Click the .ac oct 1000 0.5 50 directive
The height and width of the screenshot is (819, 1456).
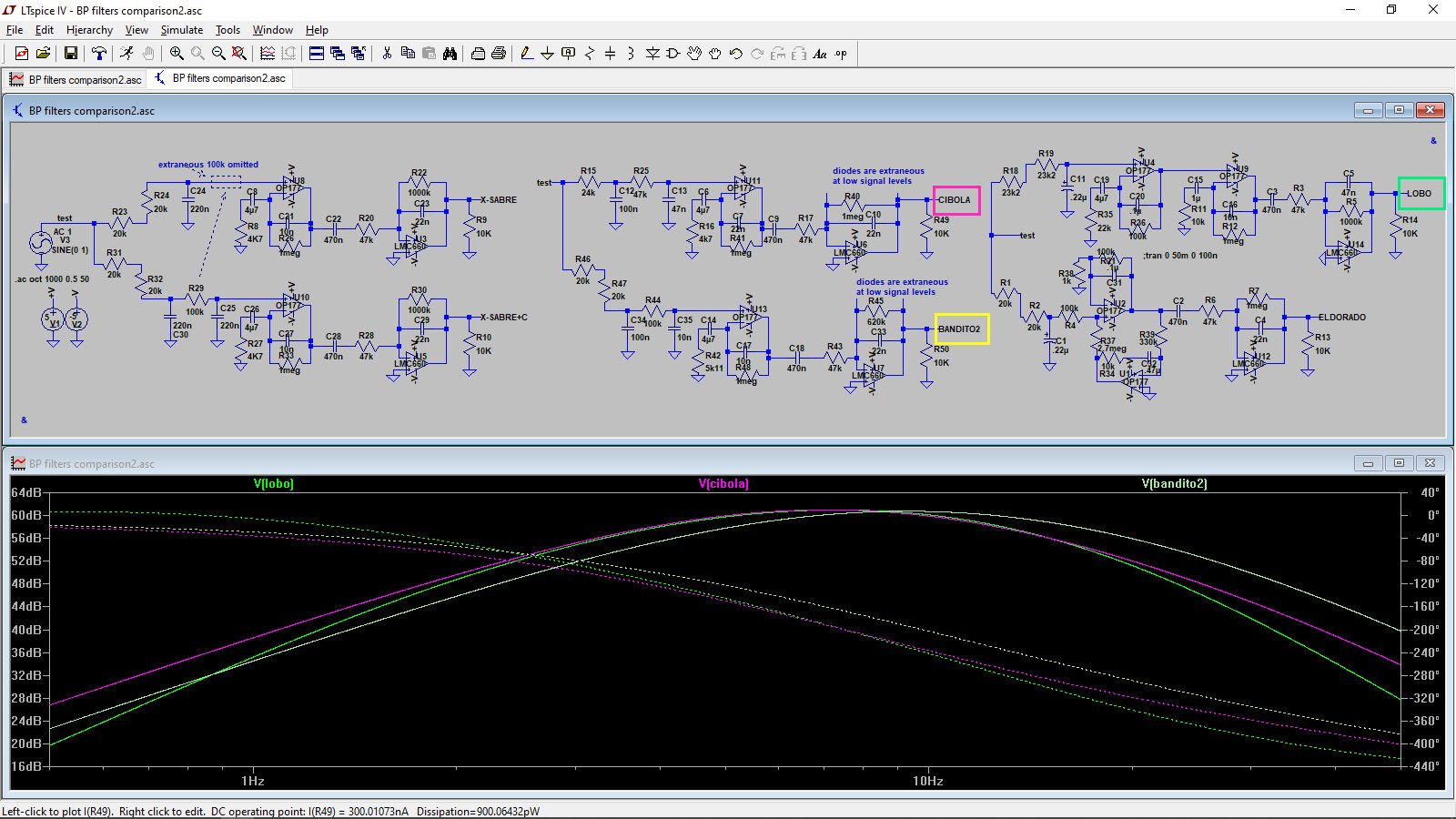(52, 279)
